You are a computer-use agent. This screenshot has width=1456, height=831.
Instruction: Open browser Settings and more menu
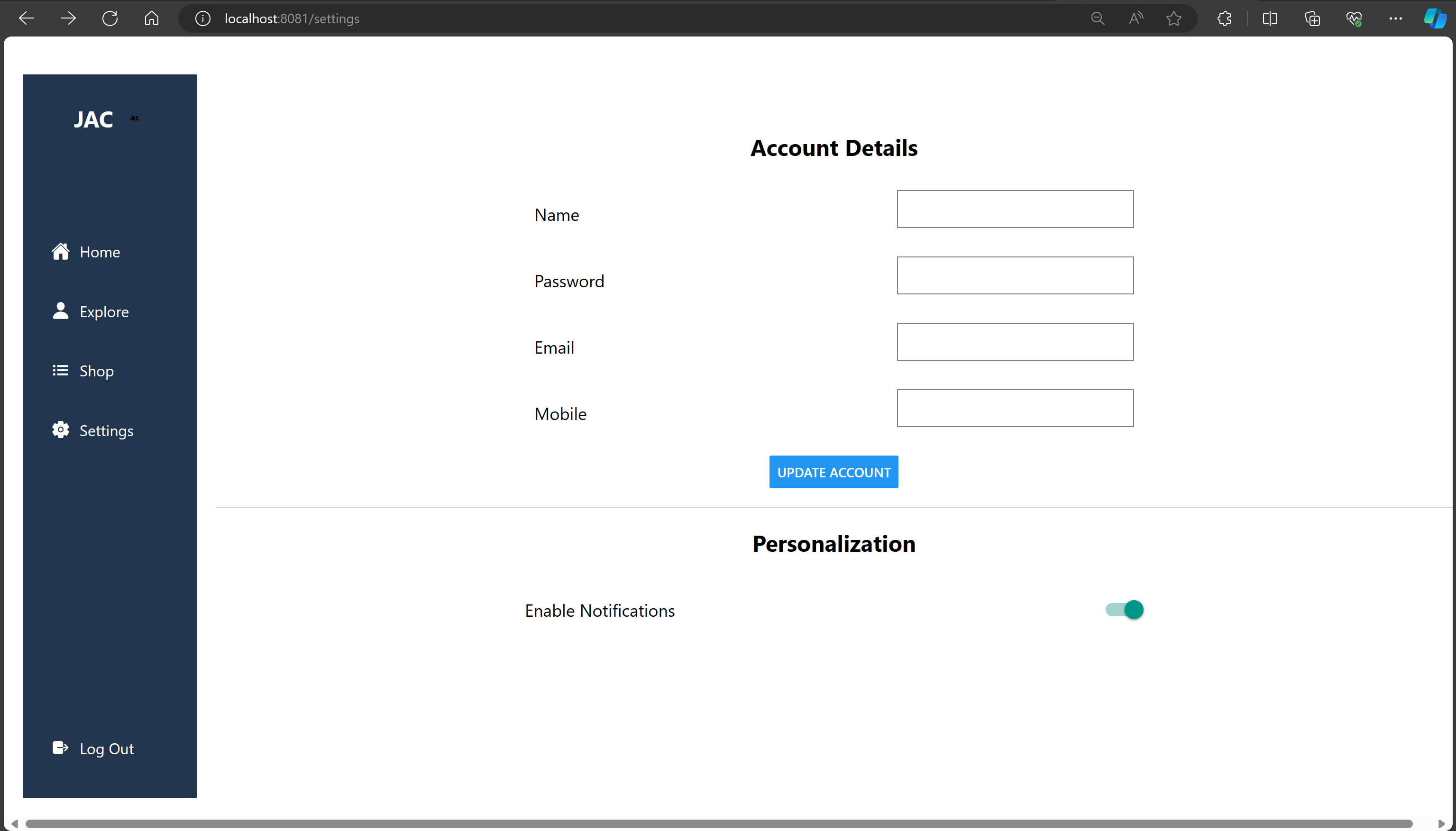pos(1395,19)
